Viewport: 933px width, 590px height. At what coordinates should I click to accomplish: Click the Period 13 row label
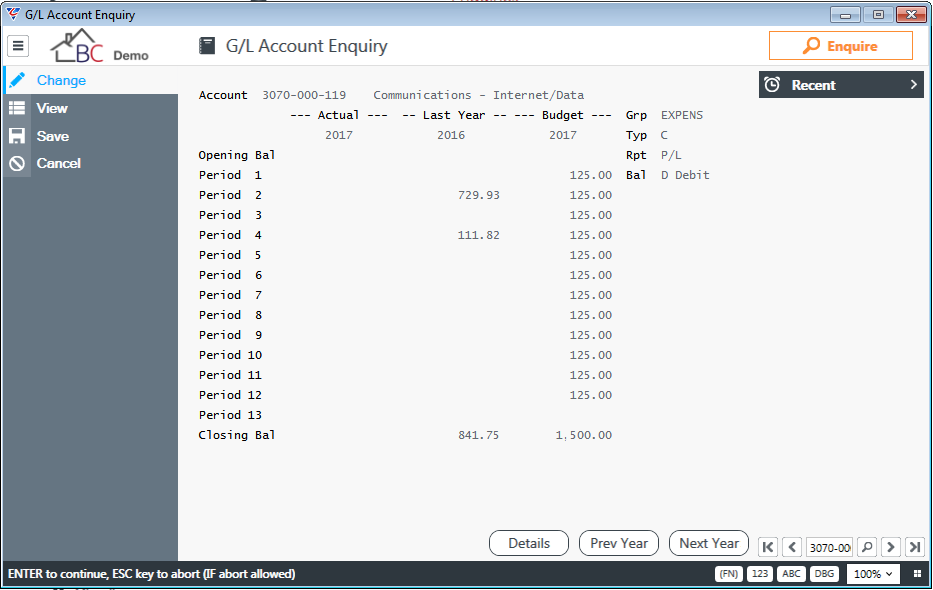(x=230, y=415)
